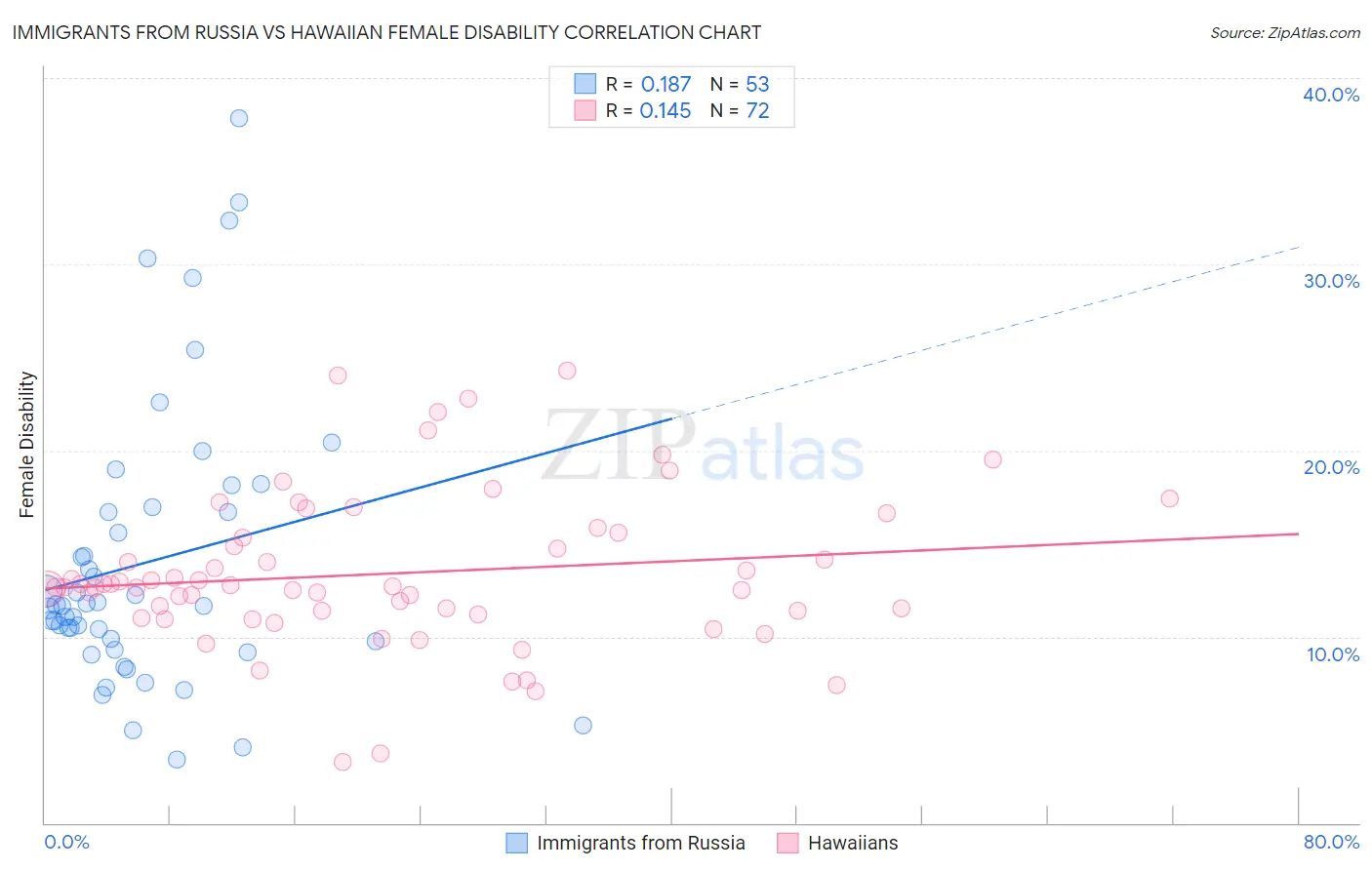Select the Immigrants from Russia legend label
Screen dimensions: 1372x870
click(641, 843)
